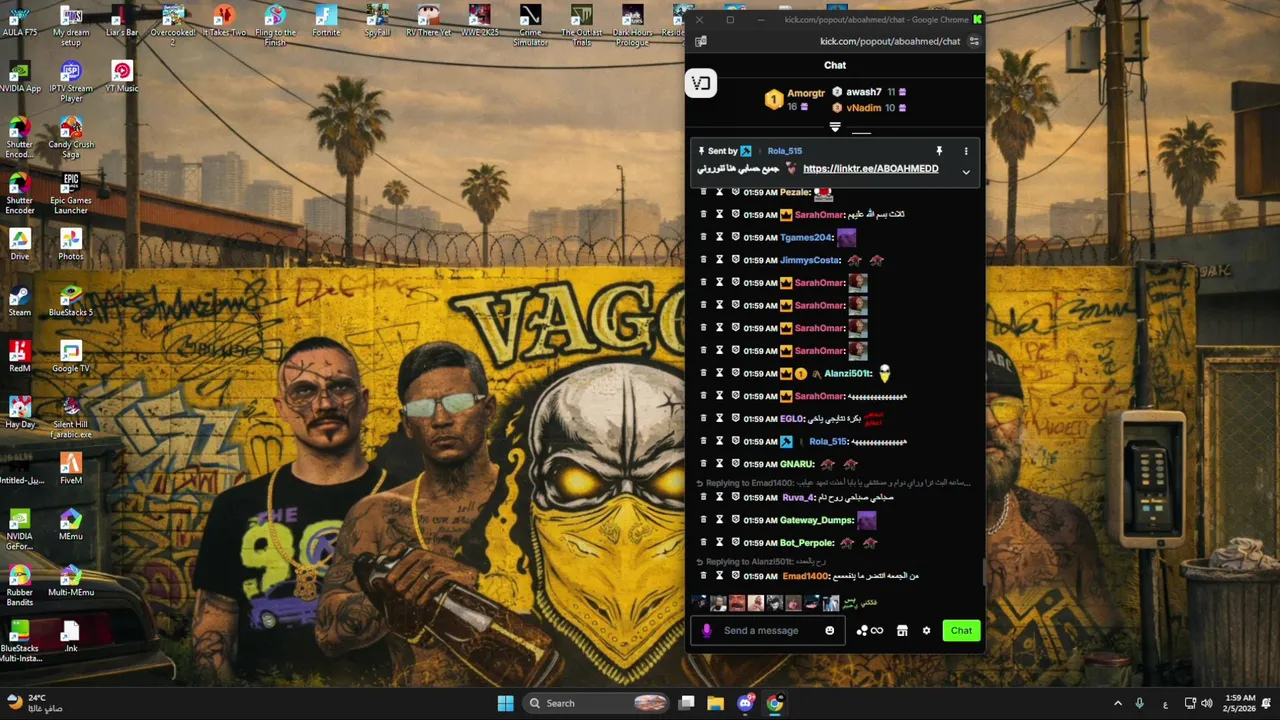Click the username EGLO in the chat
Screen dimensions: 1280x720
[x=791, y=419]
